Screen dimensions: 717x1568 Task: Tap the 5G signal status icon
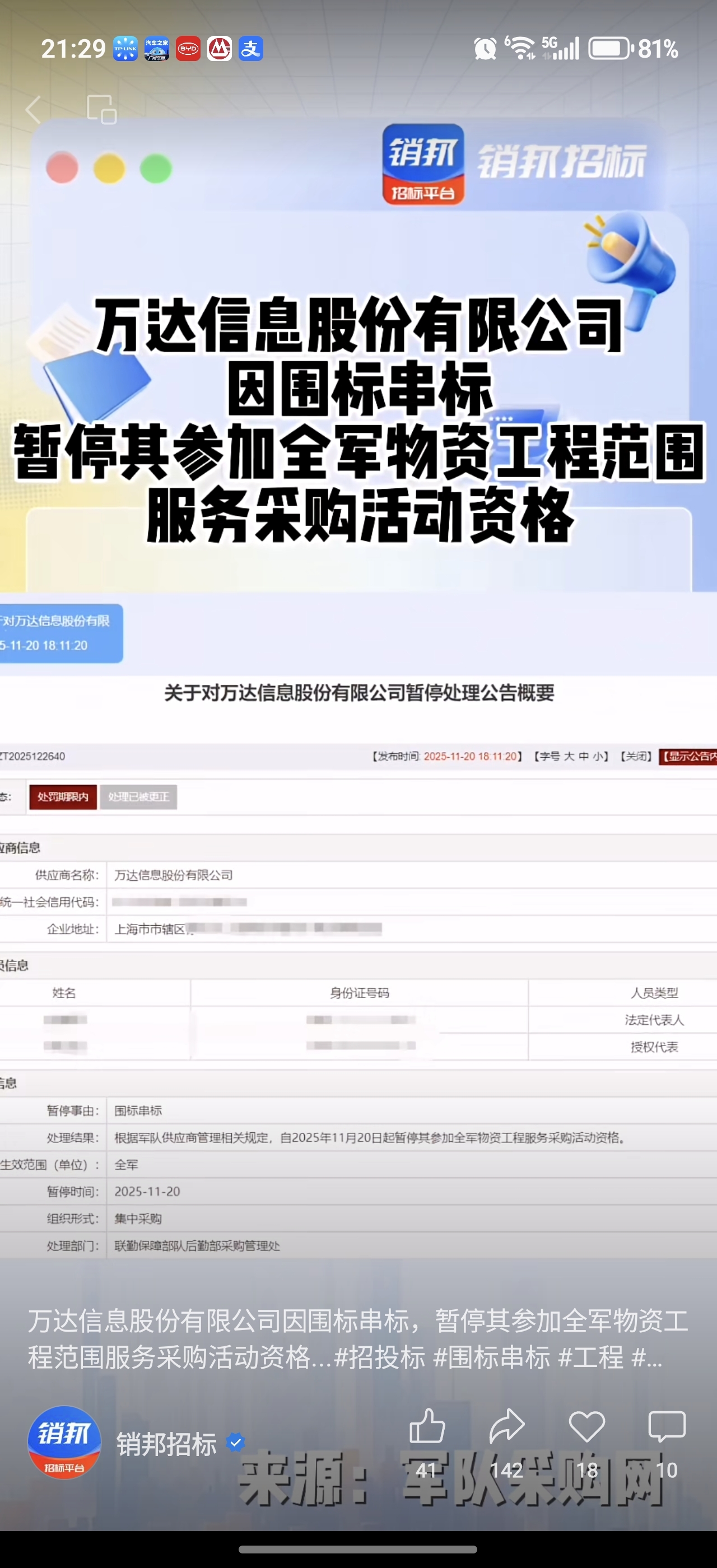(561, 48)
